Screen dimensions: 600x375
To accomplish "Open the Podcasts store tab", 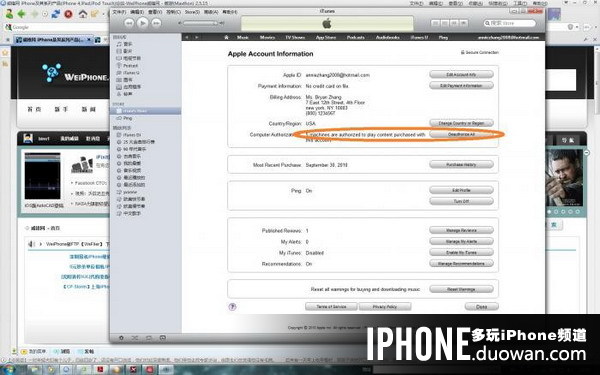I will click(x=355, y=37).
